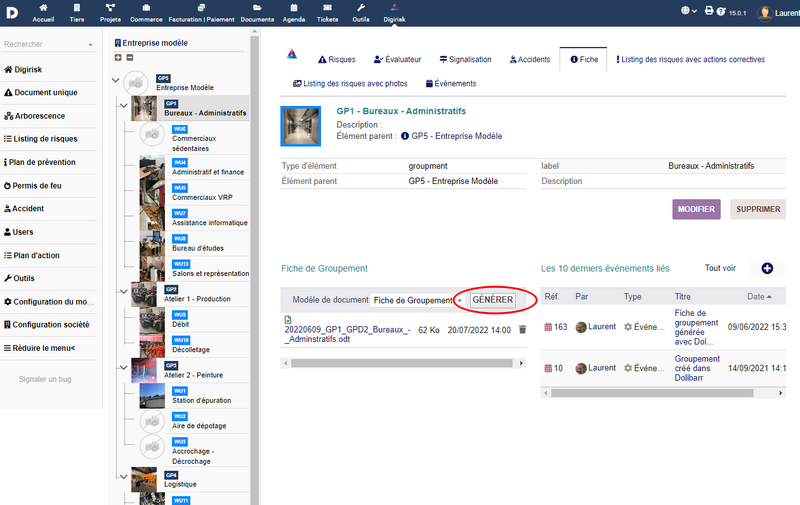Open the Documents module icon

(257, 8)
